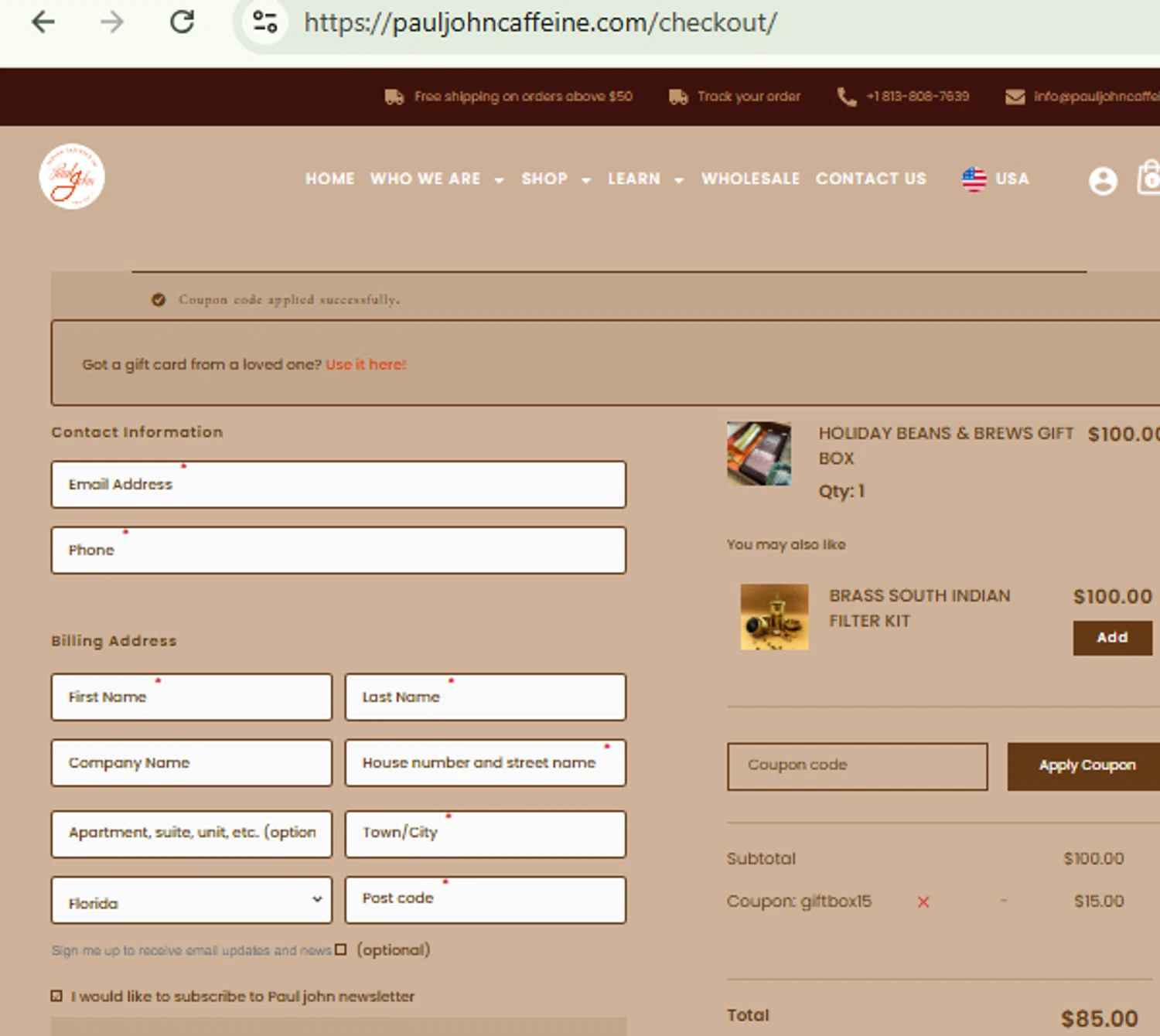Viewport: 1160px width, 1036px height.
Task: Go to the HOME menu item
Action: (x=330, y=179)
